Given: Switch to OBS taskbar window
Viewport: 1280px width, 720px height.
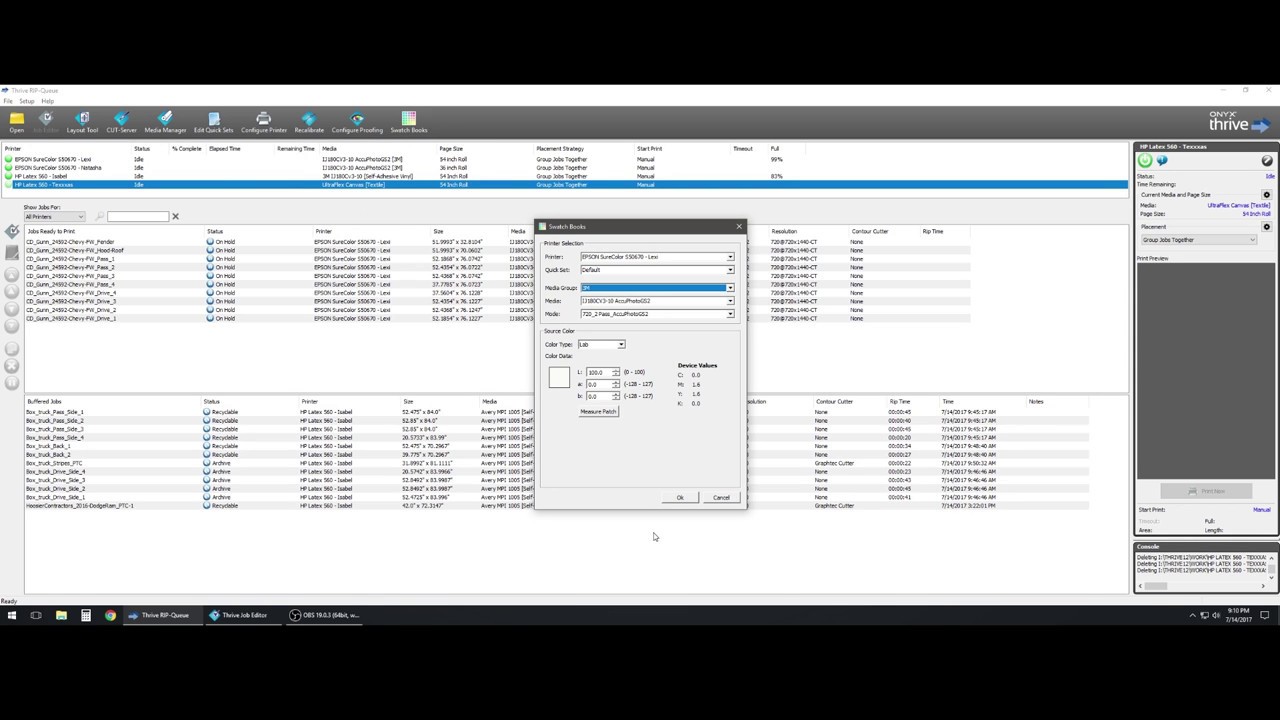Looking at the screenshot, I should [326, 615].
